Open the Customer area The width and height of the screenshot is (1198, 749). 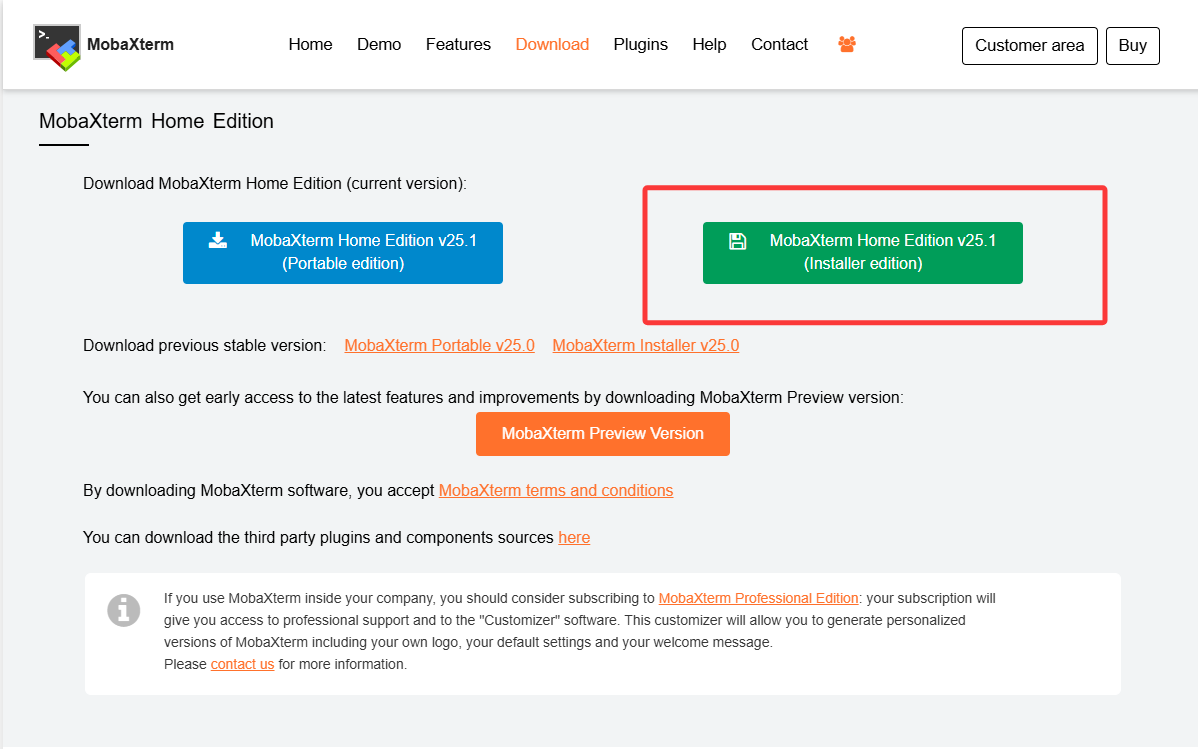tap(1029, 46)
